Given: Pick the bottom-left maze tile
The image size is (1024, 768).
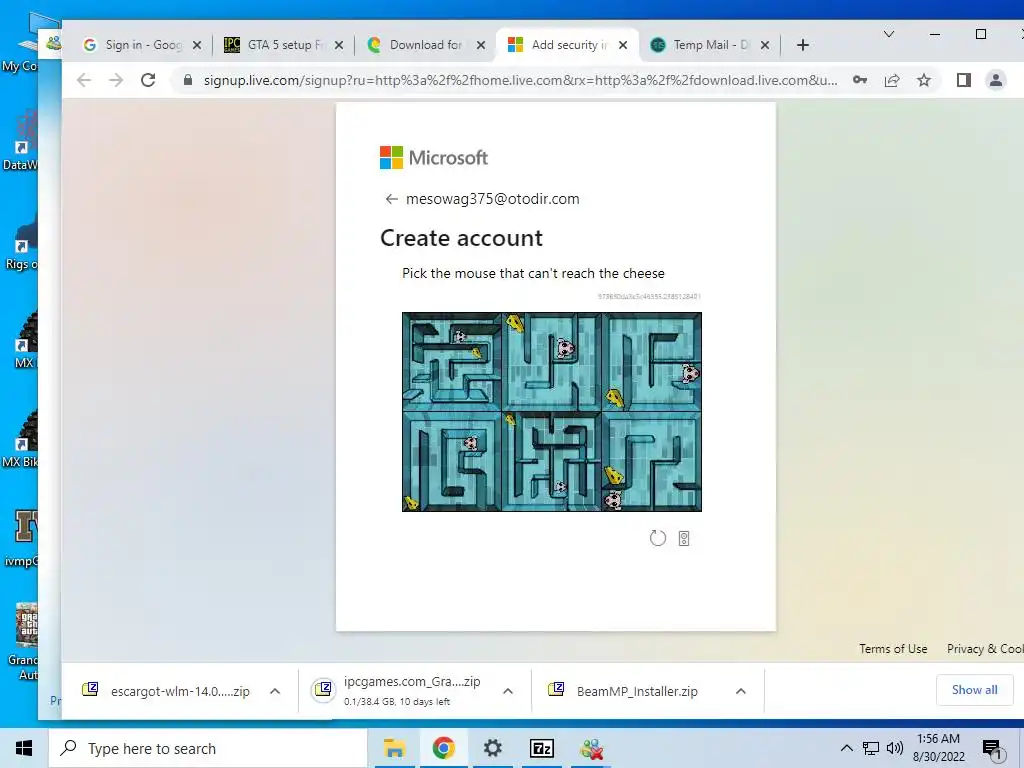Looking at the screenshot, I should pyautogui.click(x=452, y=462).
